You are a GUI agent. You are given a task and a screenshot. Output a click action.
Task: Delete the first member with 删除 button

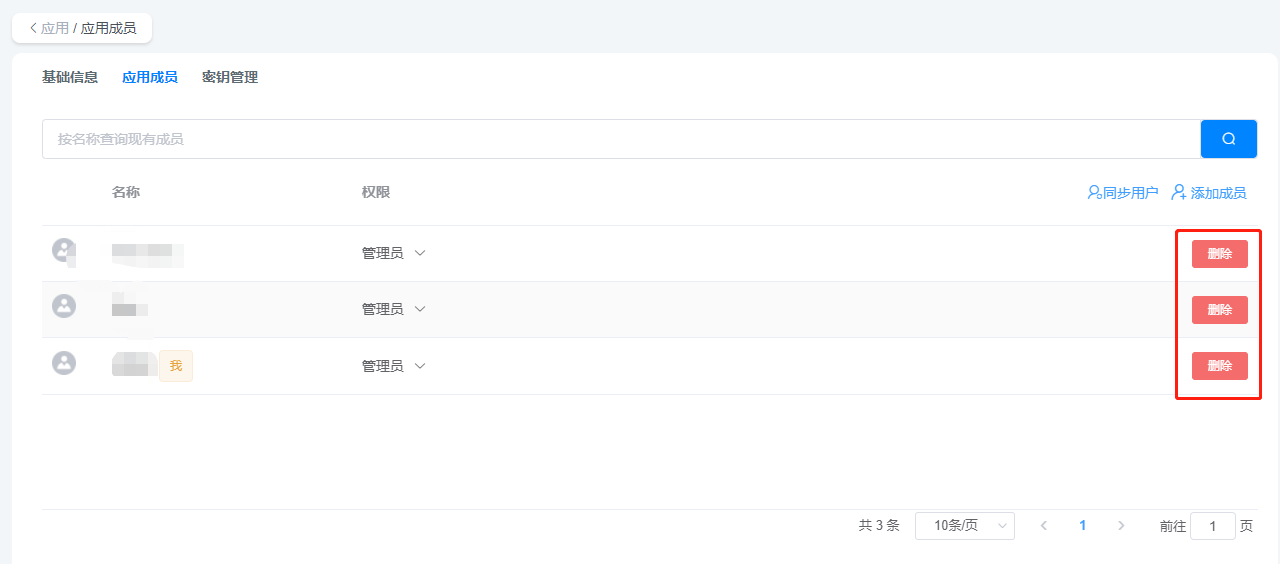click(x=1220, y=254)
